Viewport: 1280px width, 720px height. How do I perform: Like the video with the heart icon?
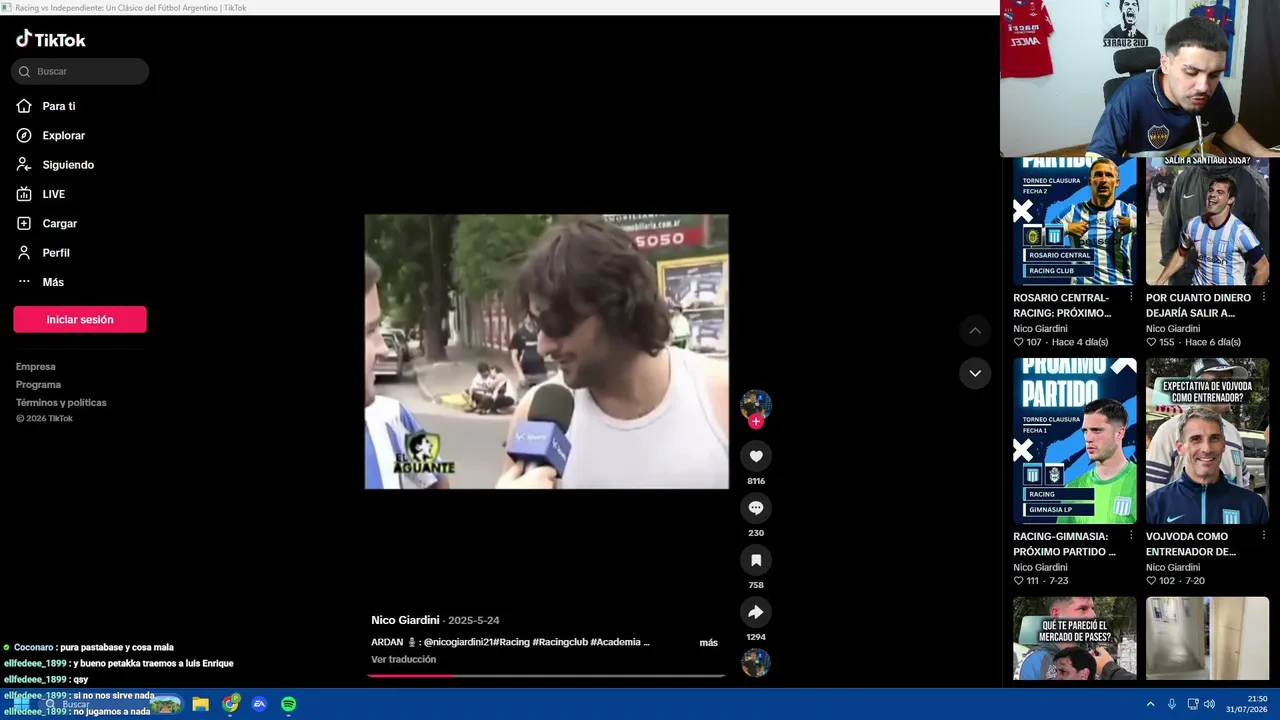point(756,456)
